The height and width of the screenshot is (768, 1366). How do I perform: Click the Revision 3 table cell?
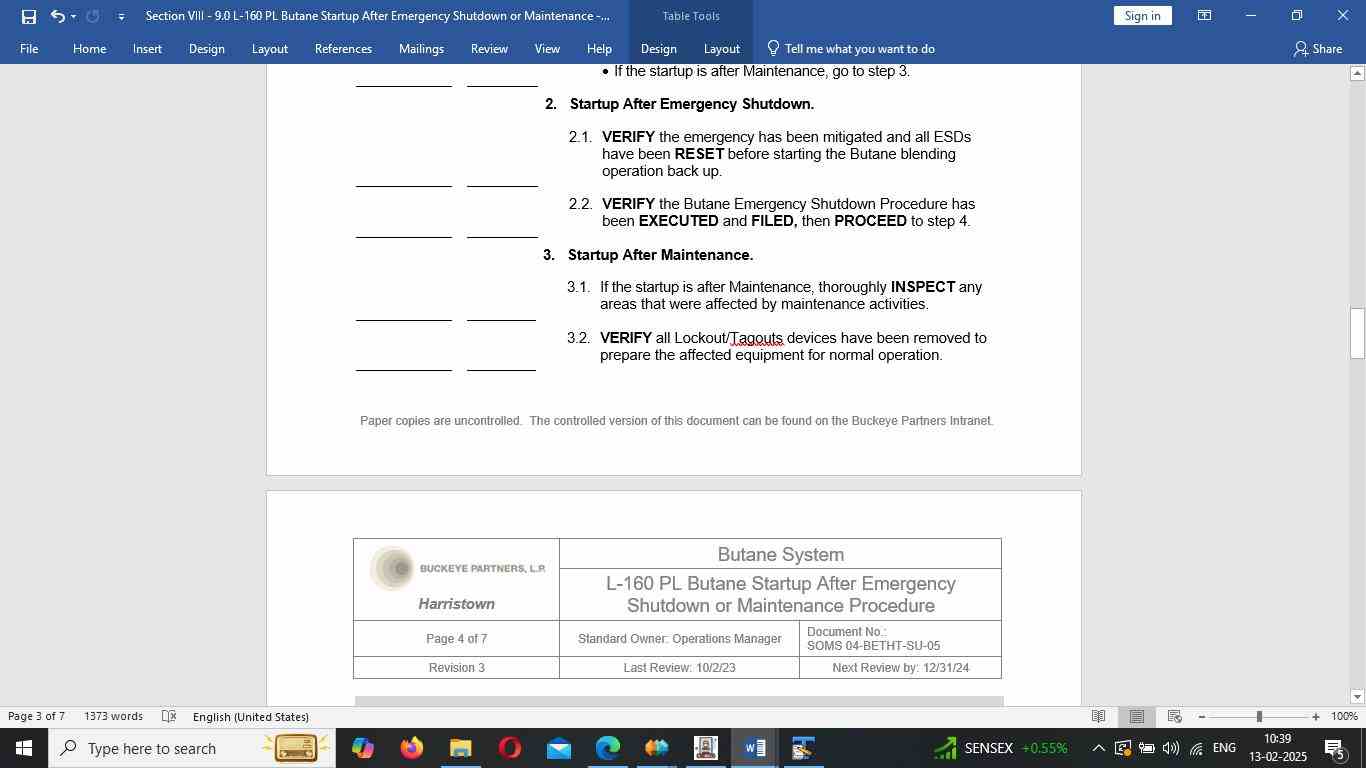point(456,668)
